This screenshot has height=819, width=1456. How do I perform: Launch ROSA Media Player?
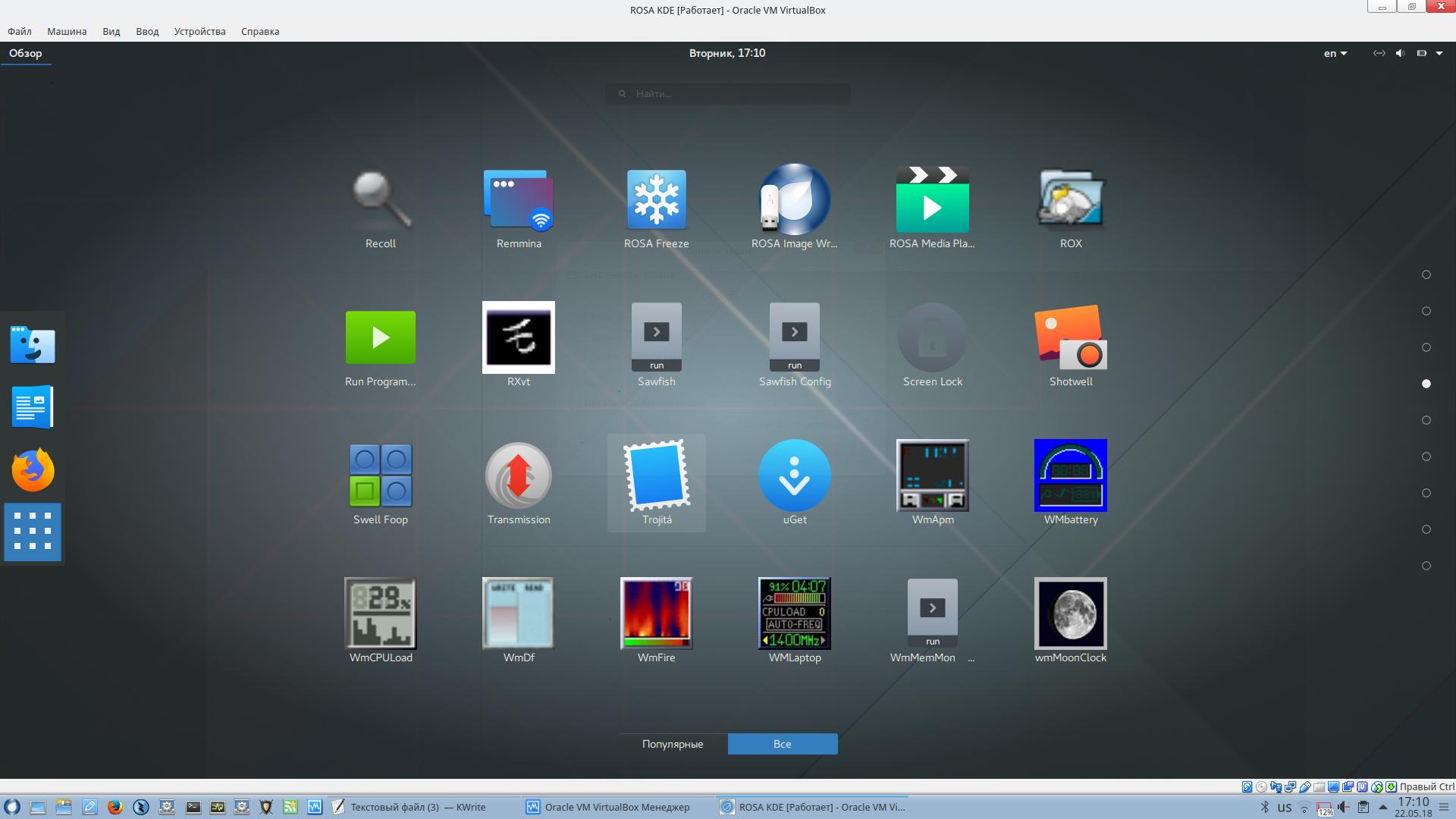click(x=932, y=200)
